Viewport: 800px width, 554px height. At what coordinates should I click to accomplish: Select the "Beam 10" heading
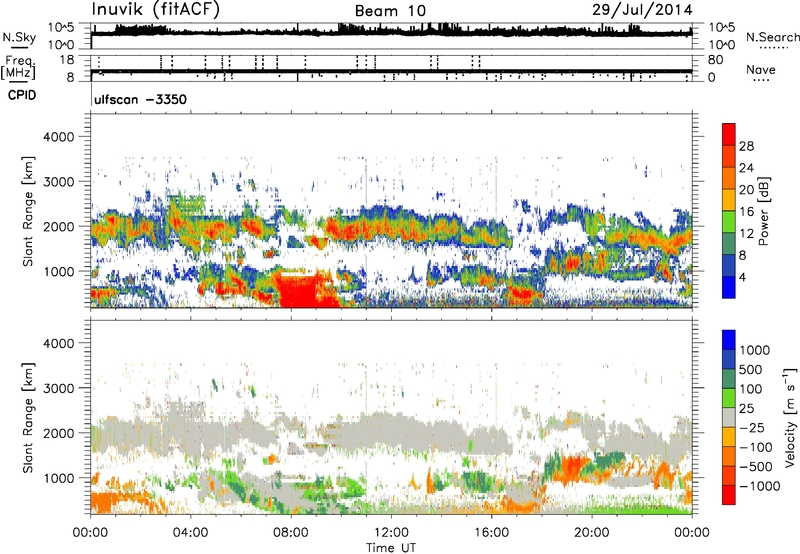pyautogui.click(x=390, y=11)
